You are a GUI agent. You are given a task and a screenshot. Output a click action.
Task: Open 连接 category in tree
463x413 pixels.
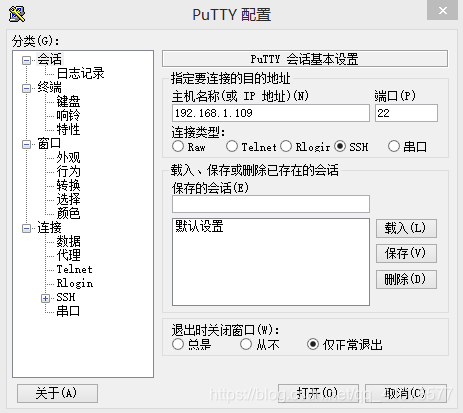tap(49, 227)
